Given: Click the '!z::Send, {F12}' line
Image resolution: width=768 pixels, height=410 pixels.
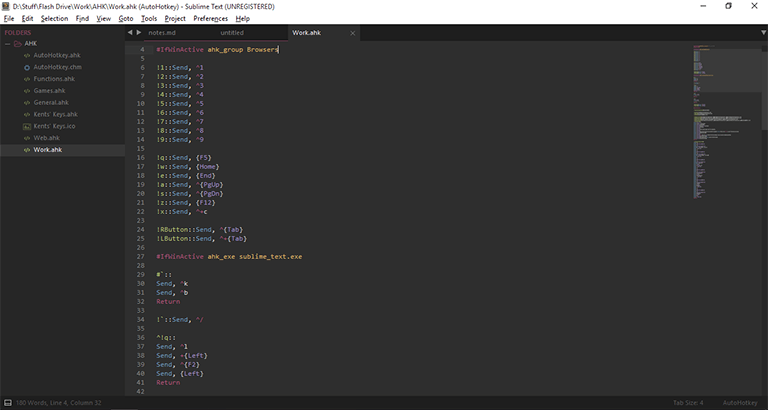Looking at the screenshot, I should 186,202.
